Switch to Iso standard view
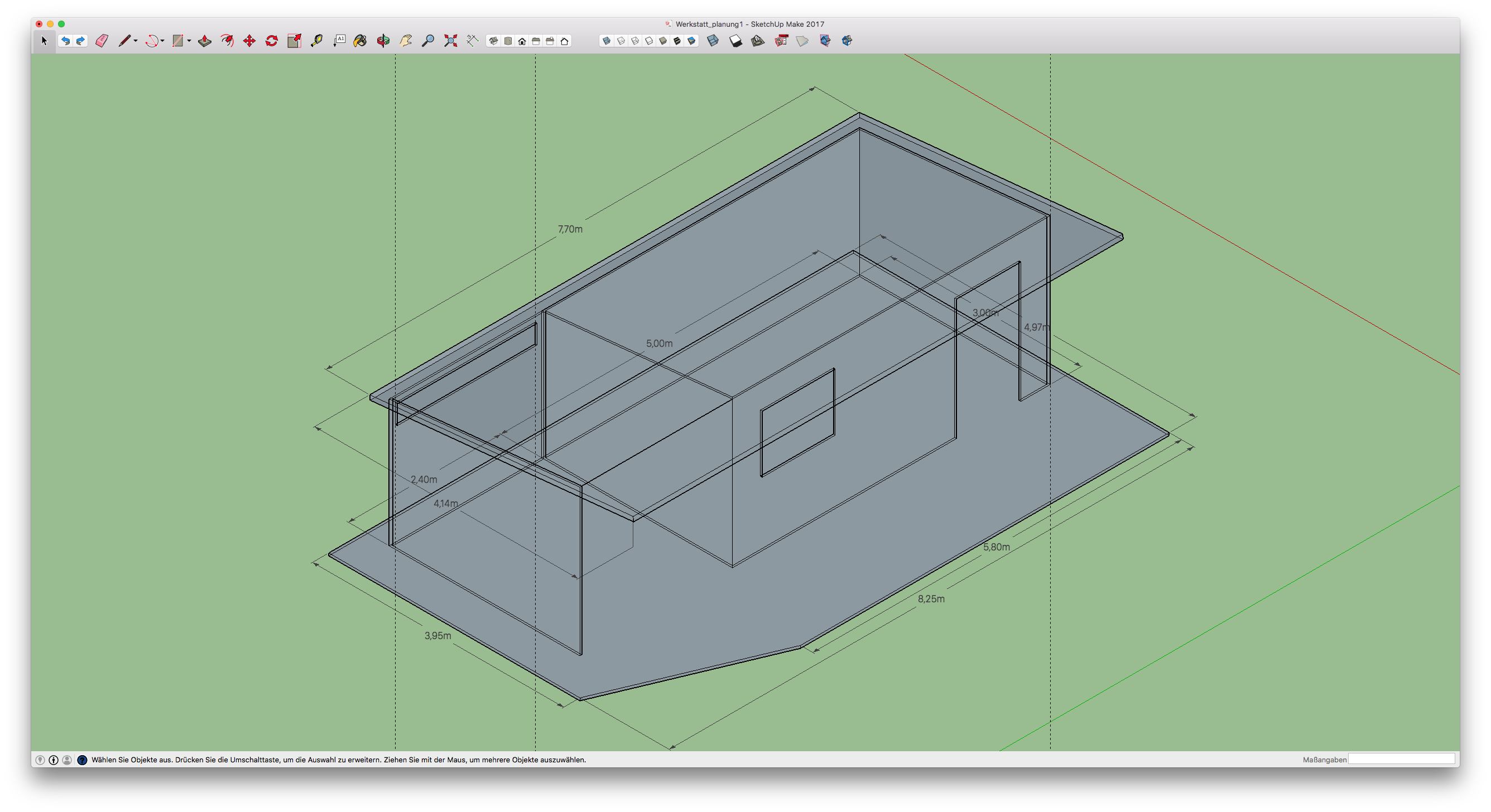Image resolution: width=1491 pixels, height=812 pixels. click(x=493, y=41)
